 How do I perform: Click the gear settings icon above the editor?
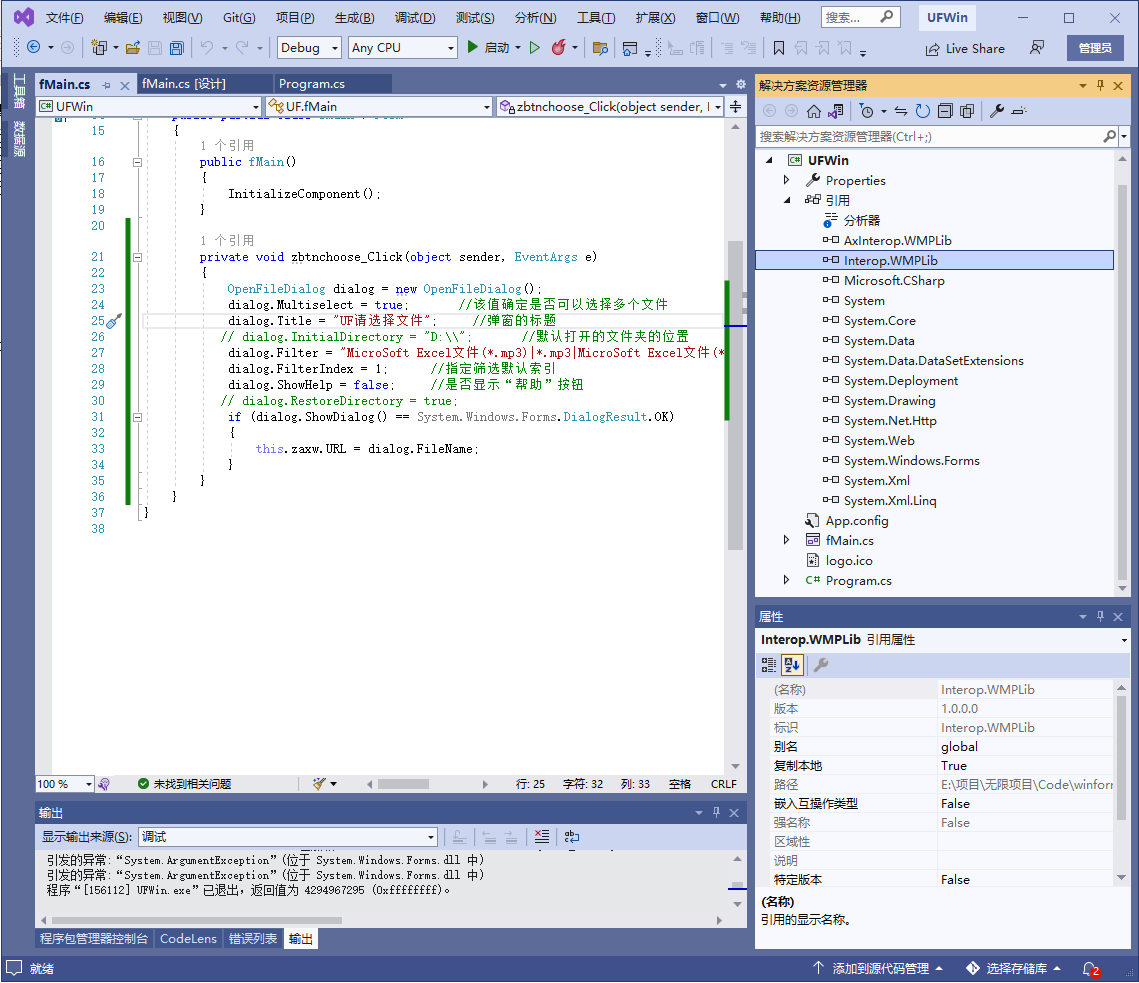point(741,84)
